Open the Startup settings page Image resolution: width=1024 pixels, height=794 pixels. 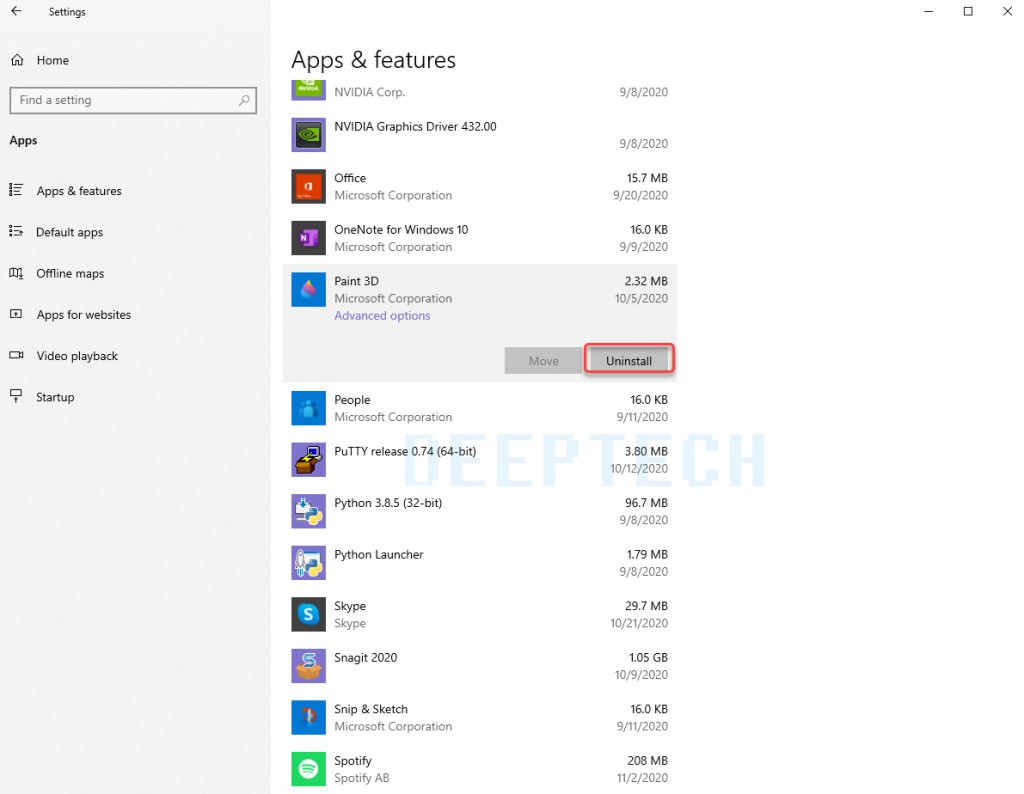click(x=55, y=397)
